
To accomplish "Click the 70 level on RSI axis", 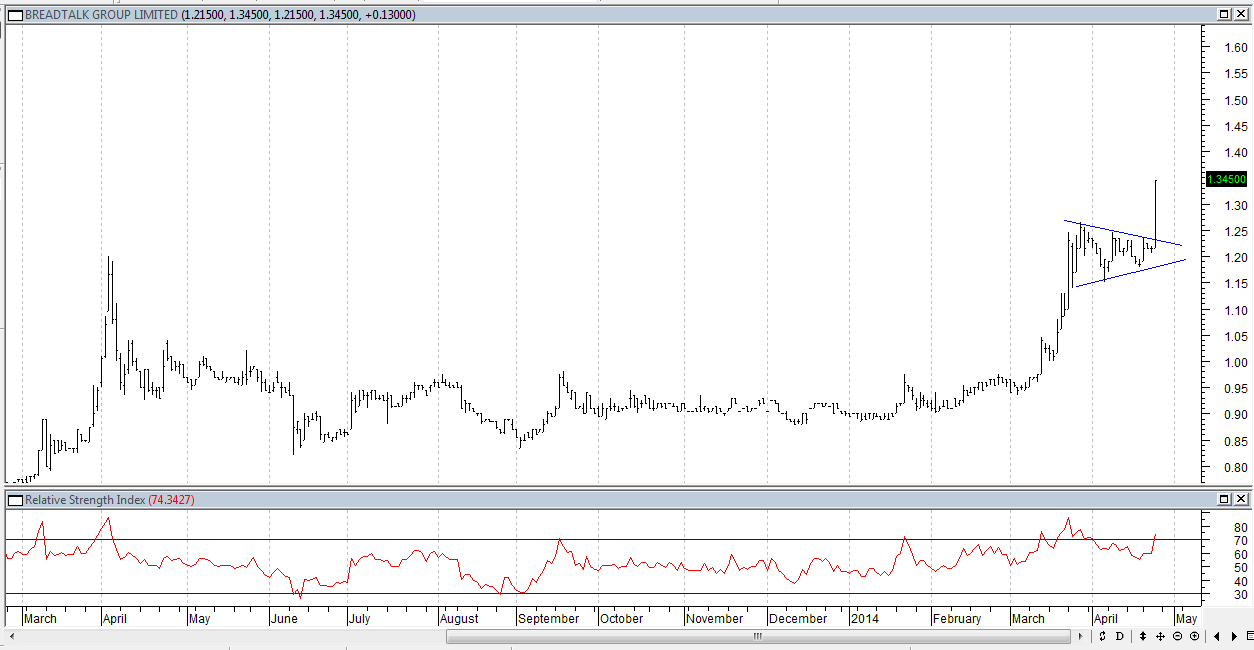I will (x=1241, y=541).
